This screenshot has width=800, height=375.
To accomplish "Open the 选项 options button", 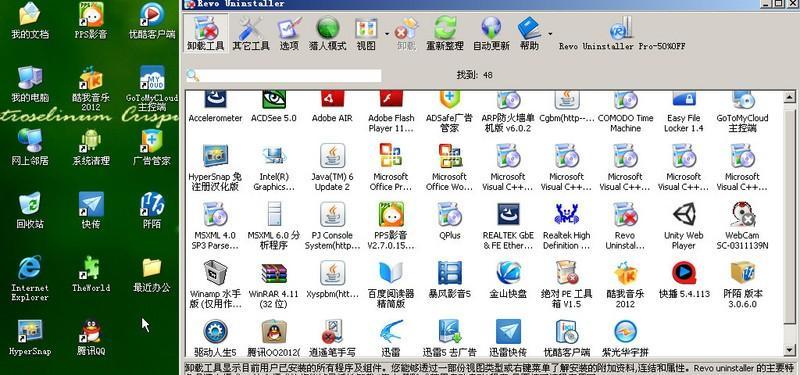I will (x=289, y=33).
